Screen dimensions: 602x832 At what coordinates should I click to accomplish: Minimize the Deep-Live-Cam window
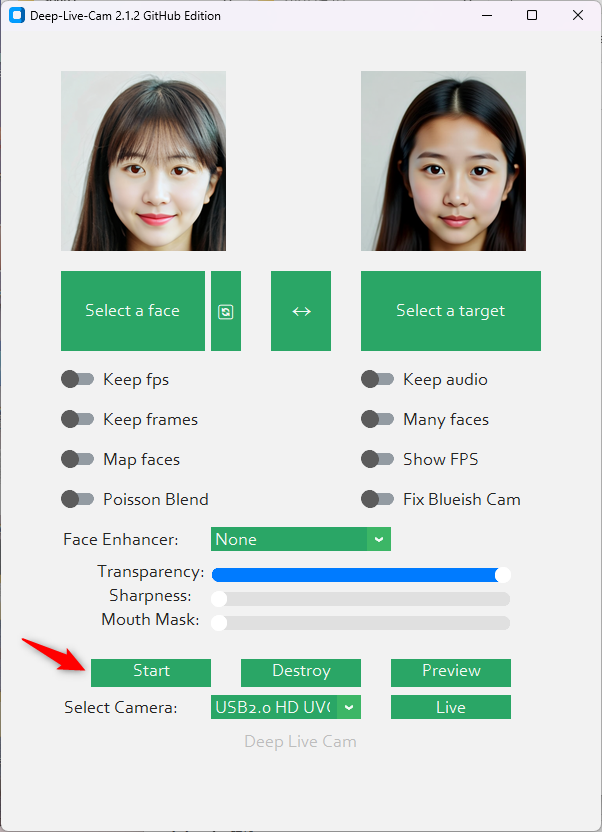click(x=487, y=15)
